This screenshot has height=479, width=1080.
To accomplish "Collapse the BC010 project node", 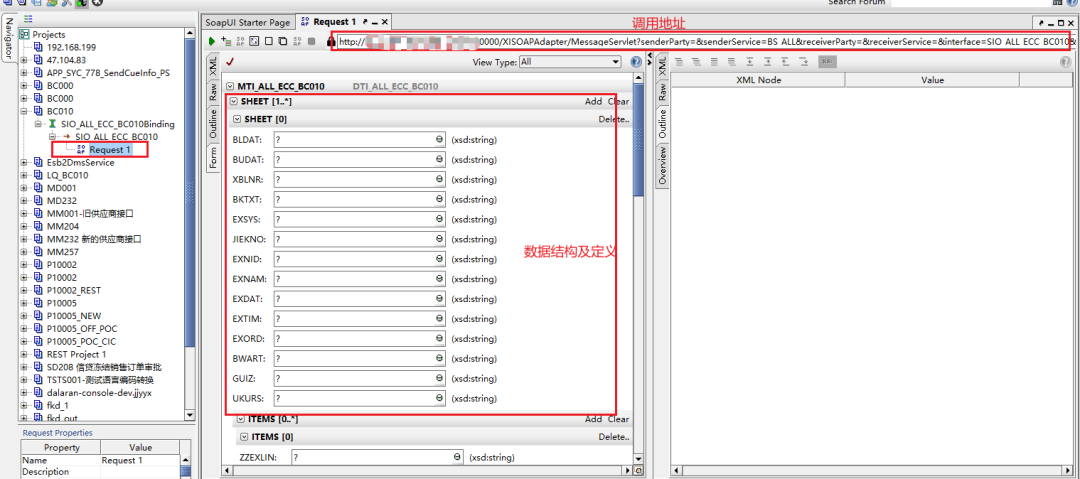I will (x=23, y=111).
